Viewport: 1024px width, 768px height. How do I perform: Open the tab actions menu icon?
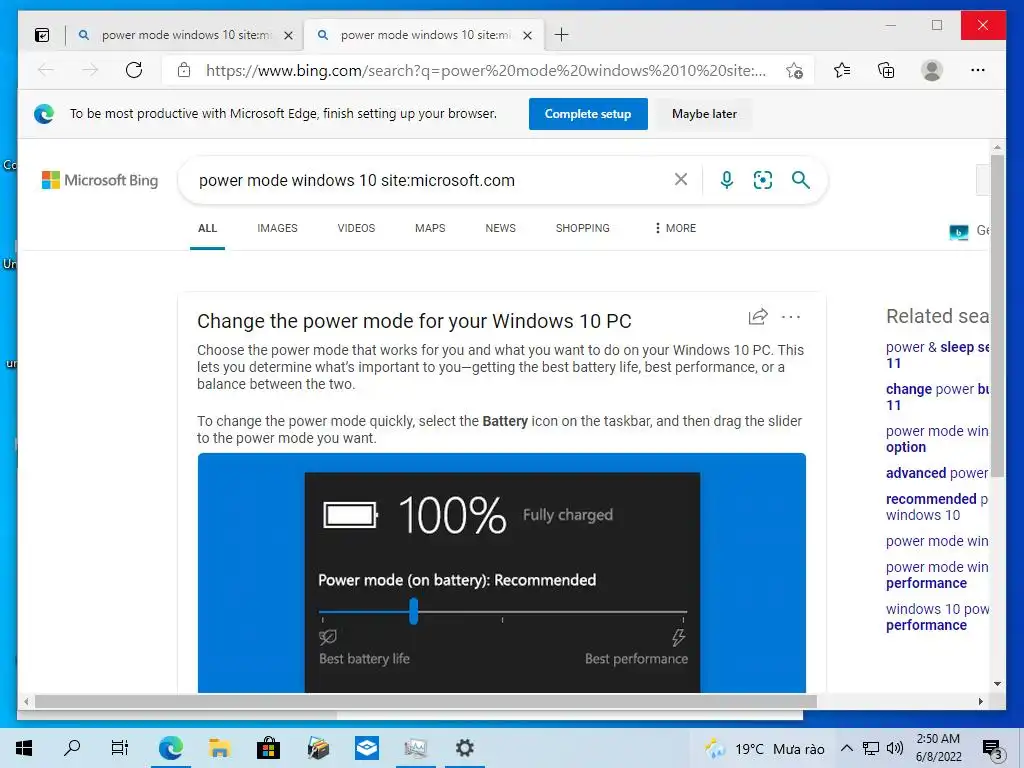42,35
